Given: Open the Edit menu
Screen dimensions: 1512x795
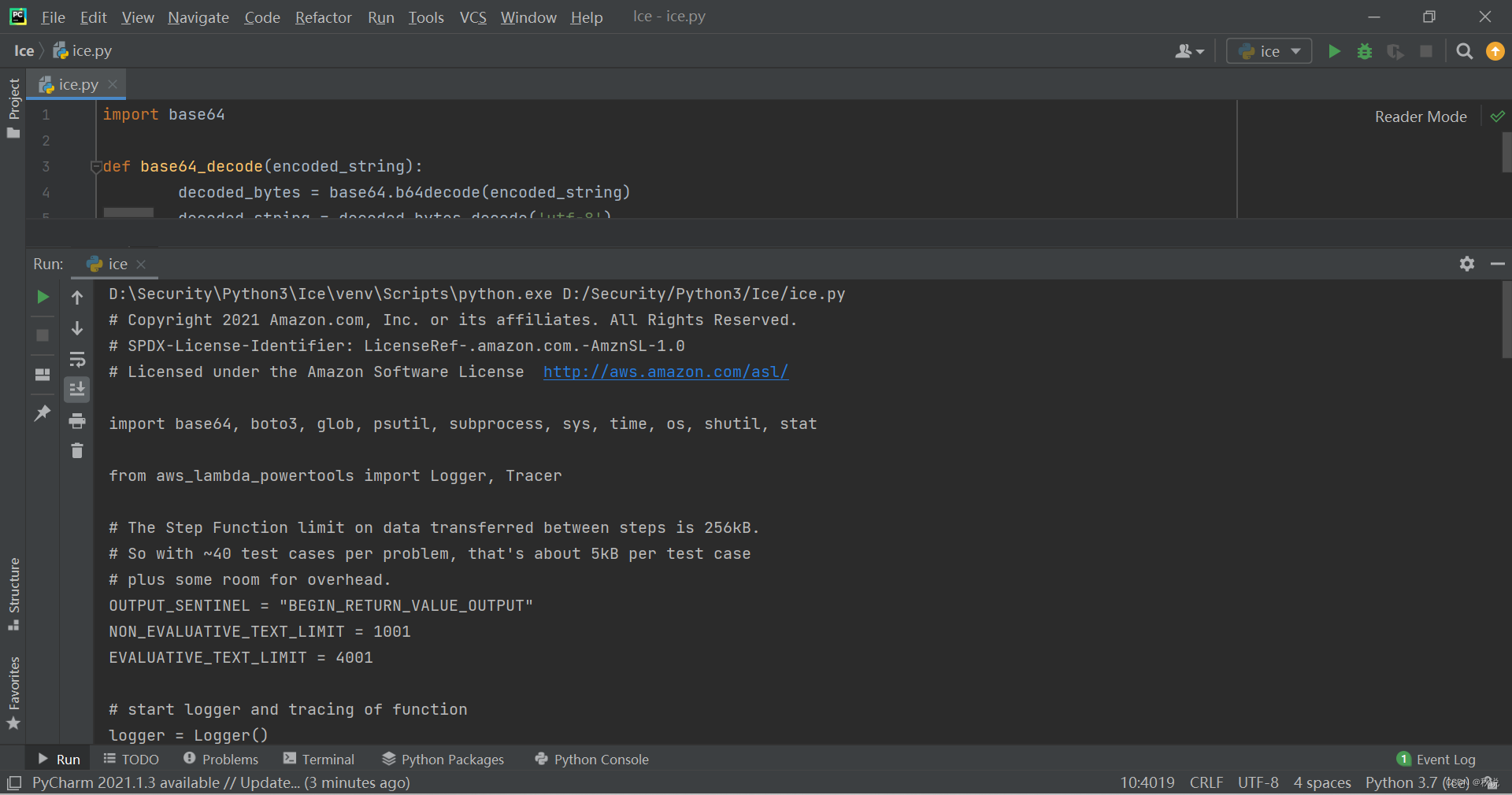Looking at the screenshot, I should coord(93,17).
